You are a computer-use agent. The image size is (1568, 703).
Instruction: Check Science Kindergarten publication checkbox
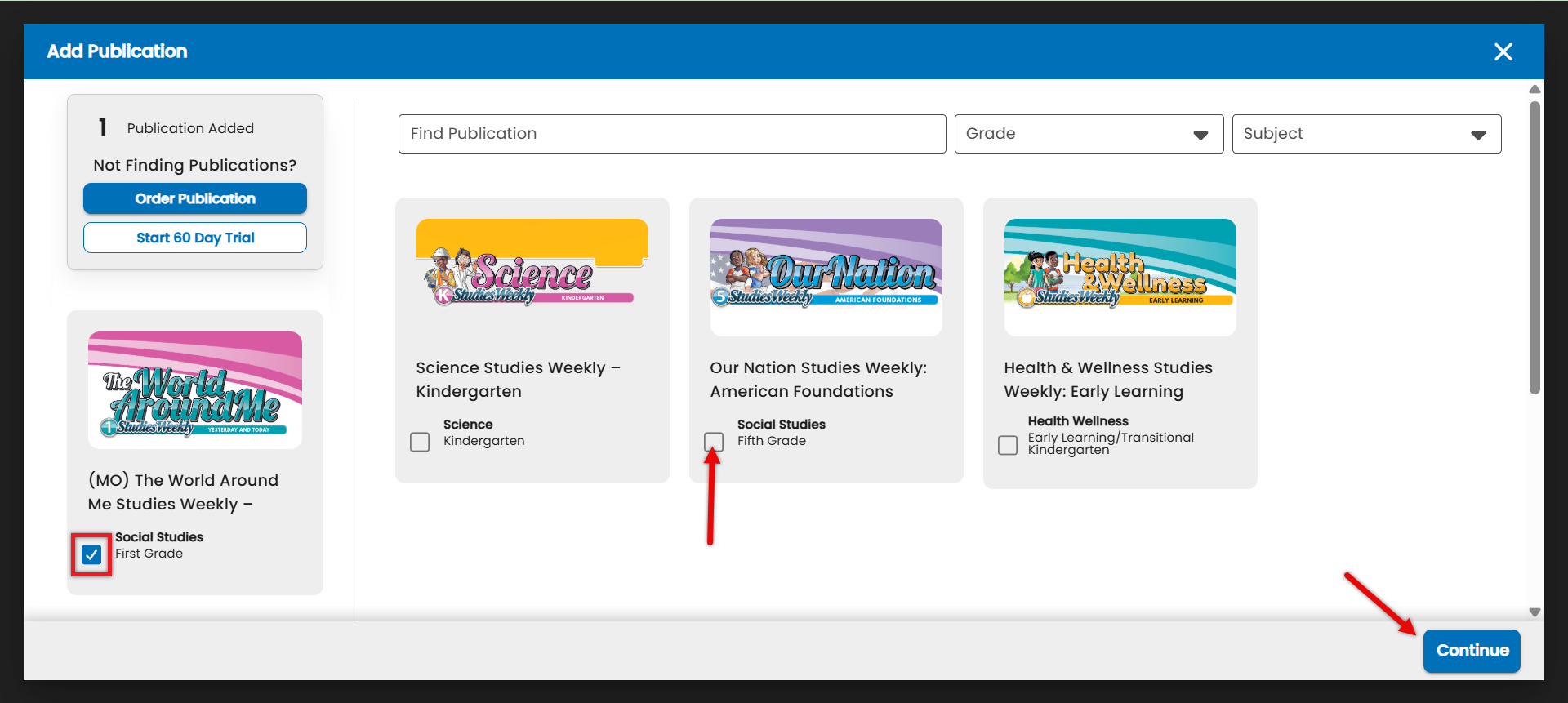click(x=420, y=442)
